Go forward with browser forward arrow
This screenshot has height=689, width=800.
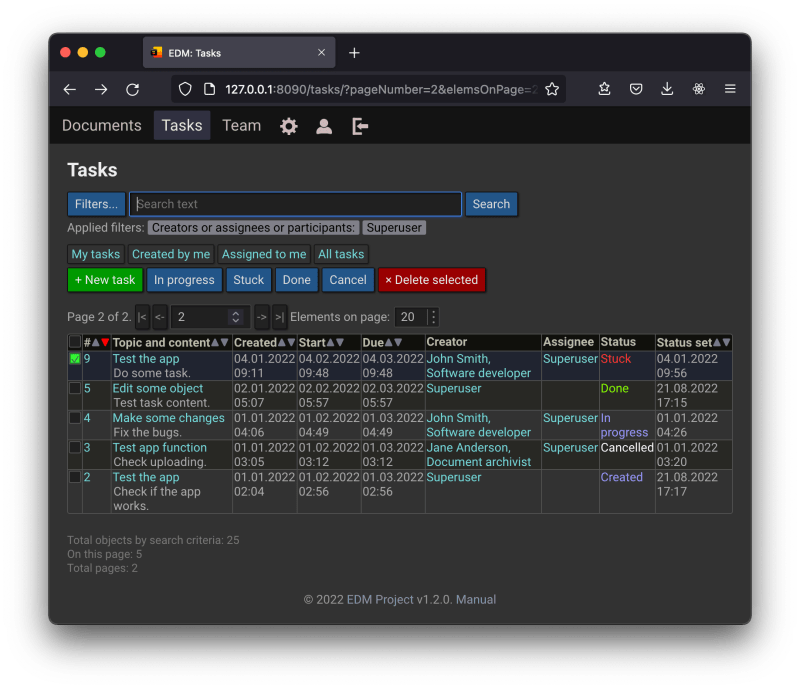(x=101, y=89)
